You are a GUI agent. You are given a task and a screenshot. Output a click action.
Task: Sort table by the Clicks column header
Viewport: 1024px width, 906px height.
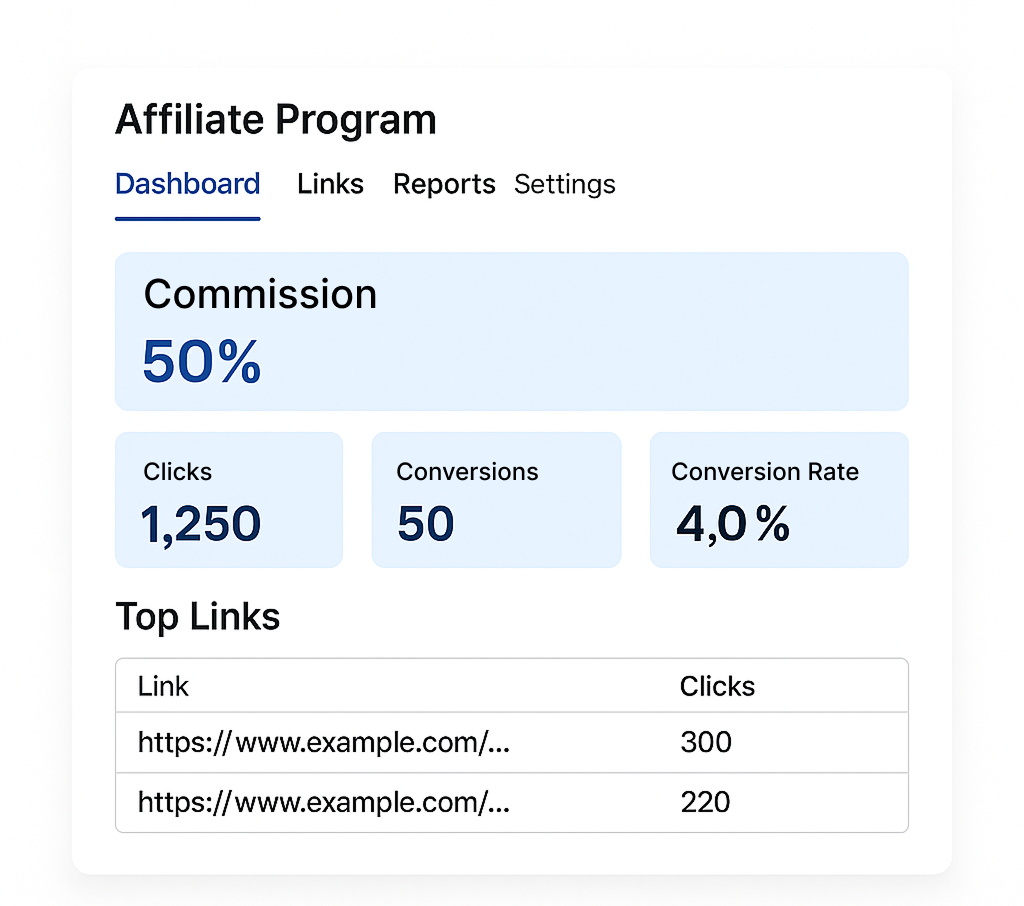click(717, 686)
